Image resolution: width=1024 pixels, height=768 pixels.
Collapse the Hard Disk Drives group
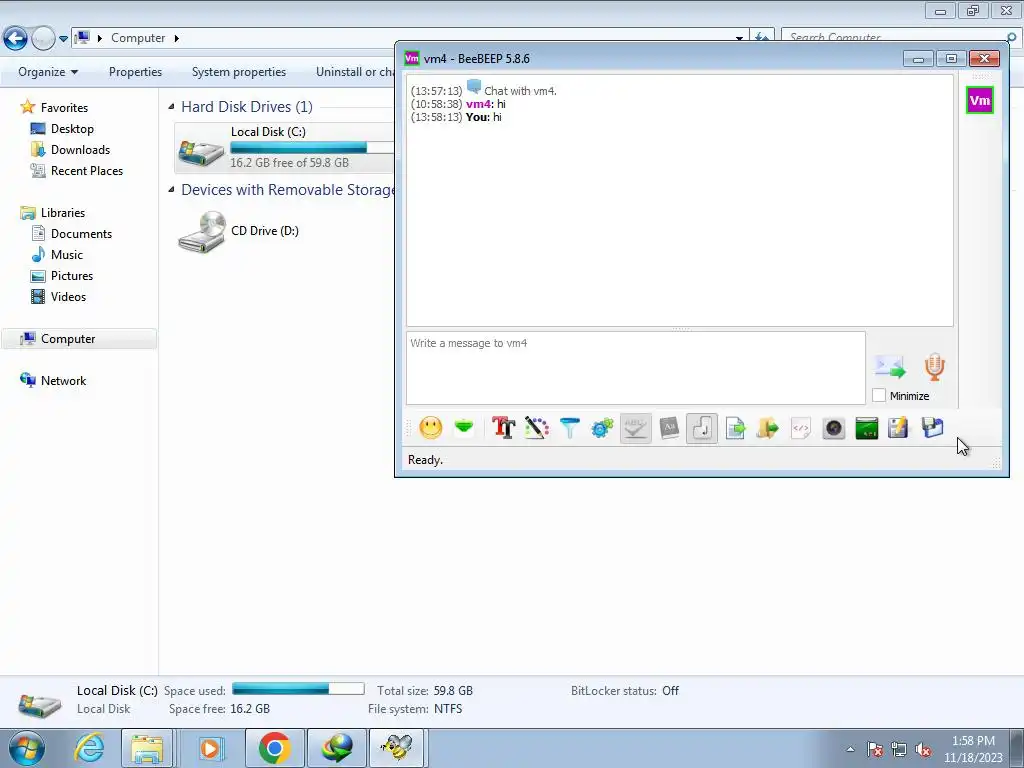[x=171, y=106]
